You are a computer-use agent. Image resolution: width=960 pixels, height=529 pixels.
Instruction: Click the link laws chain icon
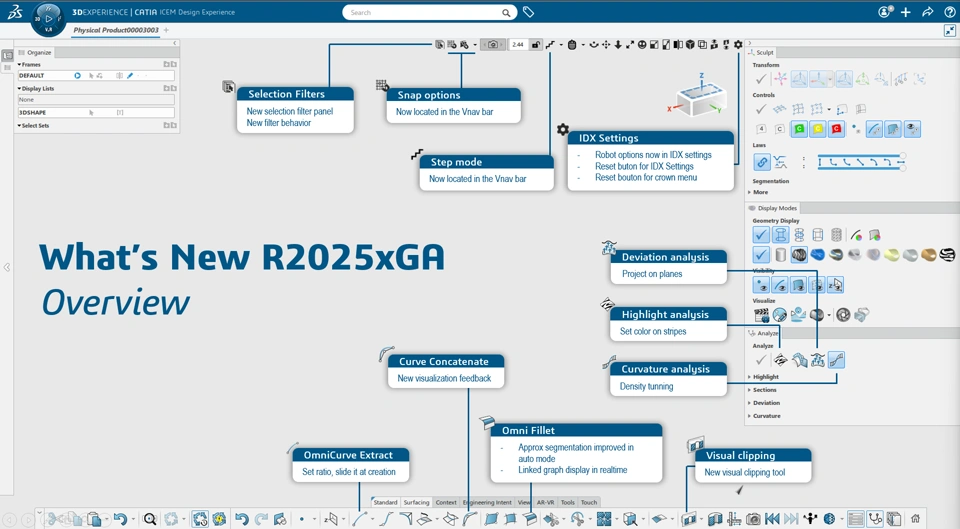[x=762, y=162]
